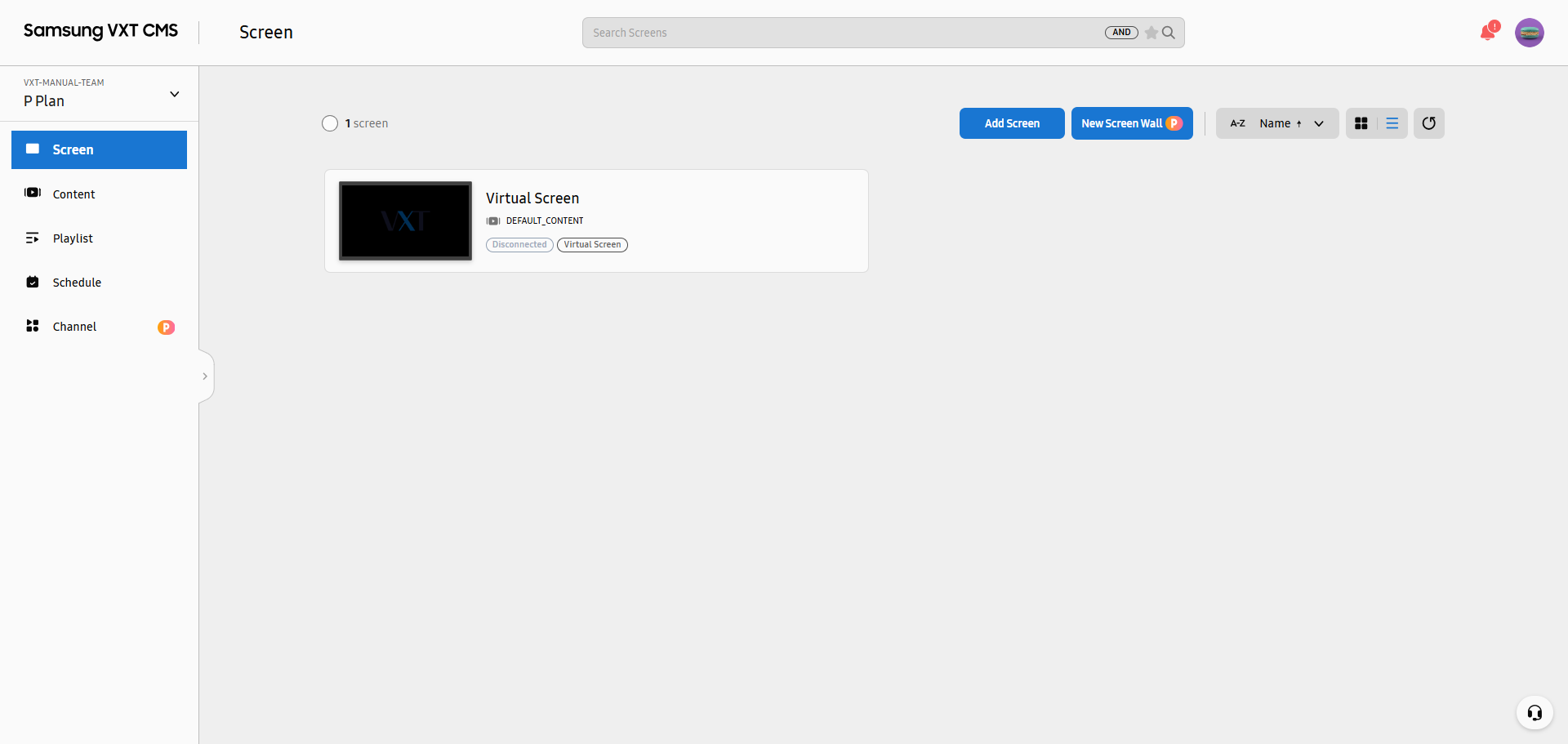Create a New Screen Wall
This screenshot has height=744, width=1568.
click(x=1132, y=123)
